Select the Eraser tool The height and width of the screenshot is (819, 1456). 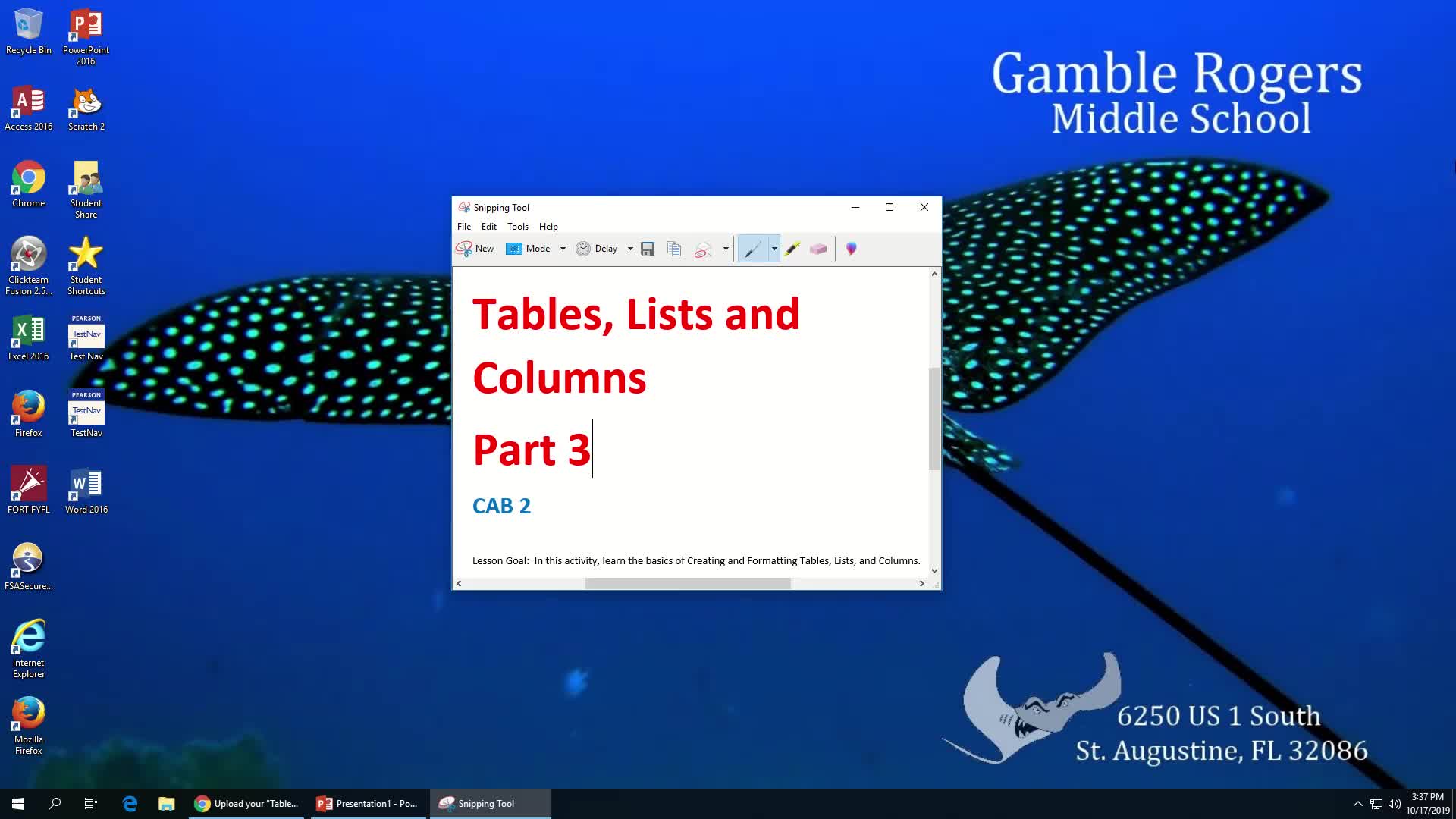coord(818,249)
